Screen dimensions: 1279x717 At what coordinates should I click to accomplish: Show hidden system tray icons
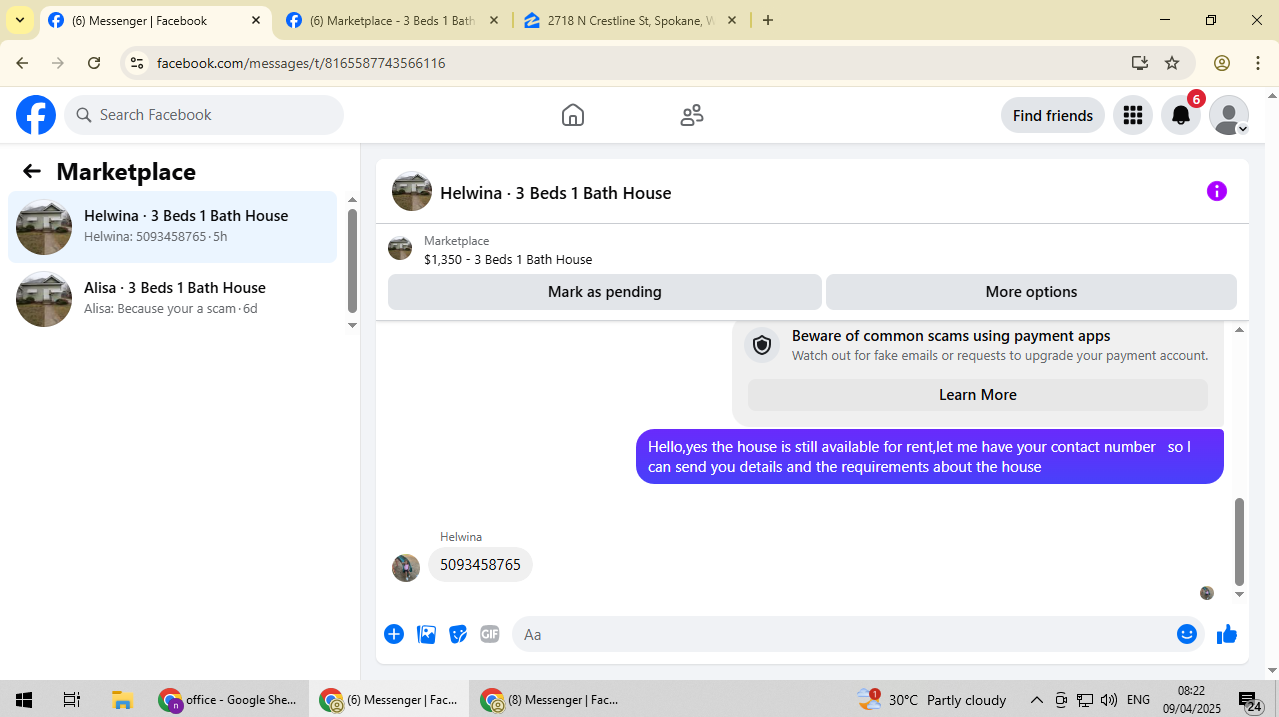click(x=1036, y=700)
